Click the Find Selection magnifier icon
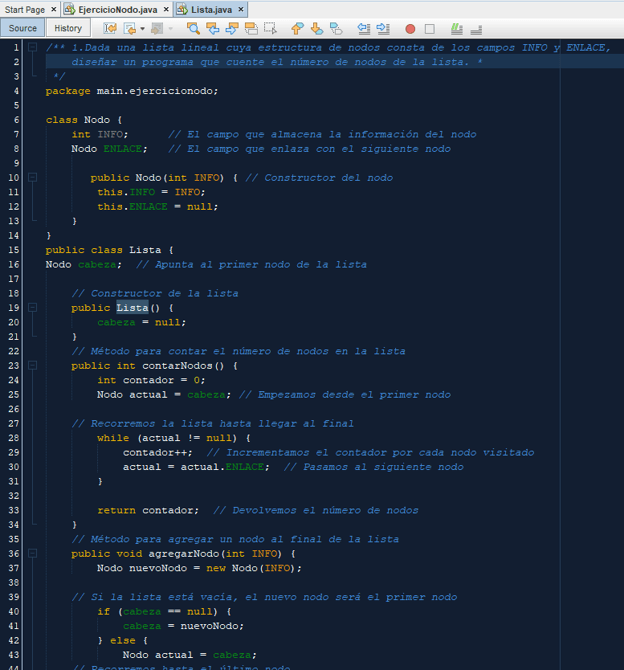The width and height of the screenshot is (624, 670). (193, 29)
